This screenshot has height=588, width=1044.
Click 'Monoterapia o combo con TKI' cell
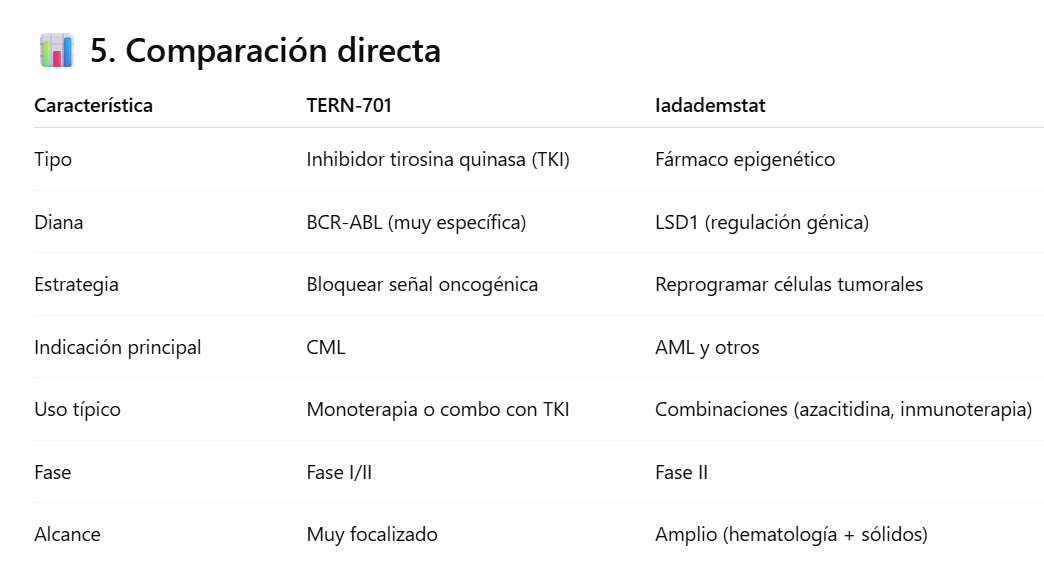coord(438,409)
